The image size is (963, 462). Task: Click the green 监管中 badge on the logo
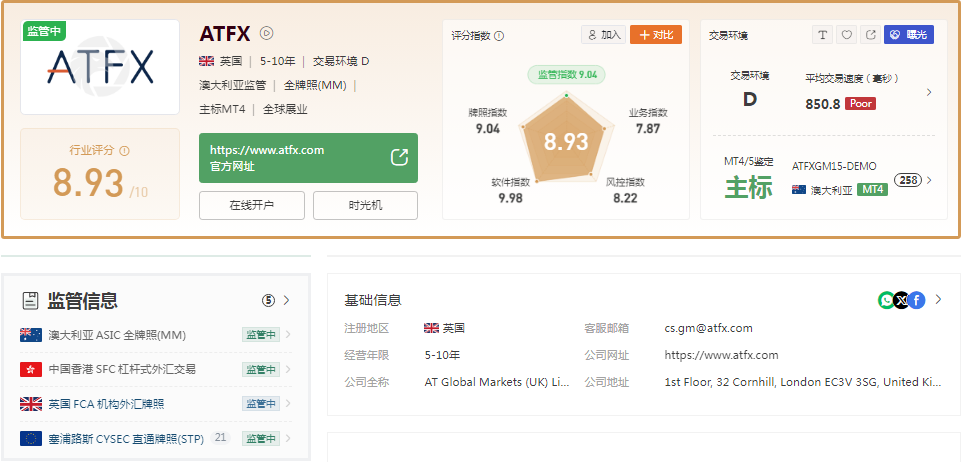(45, 31)
